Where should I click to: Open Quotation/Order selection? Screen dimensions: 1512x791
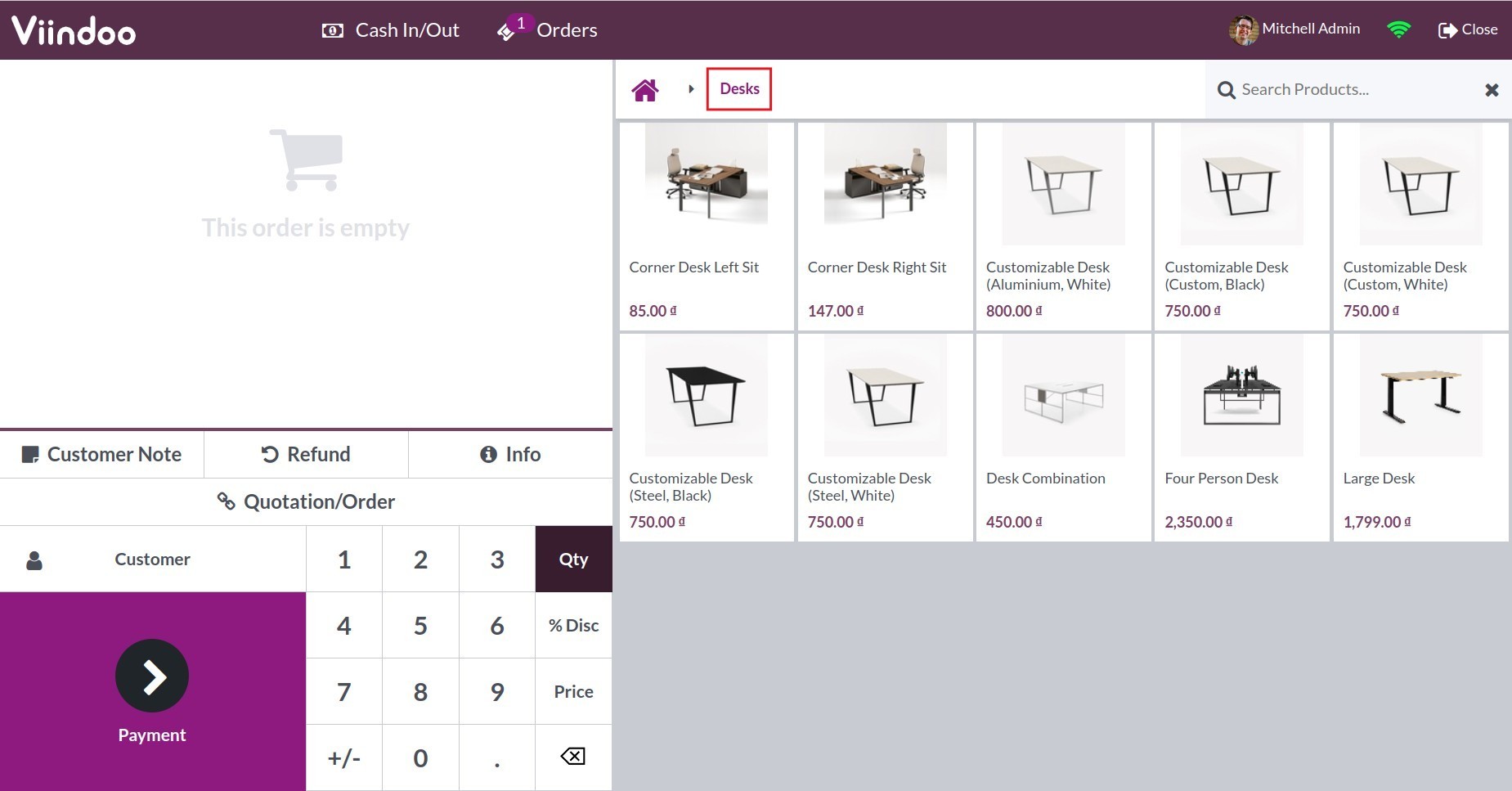coord(306,501)
